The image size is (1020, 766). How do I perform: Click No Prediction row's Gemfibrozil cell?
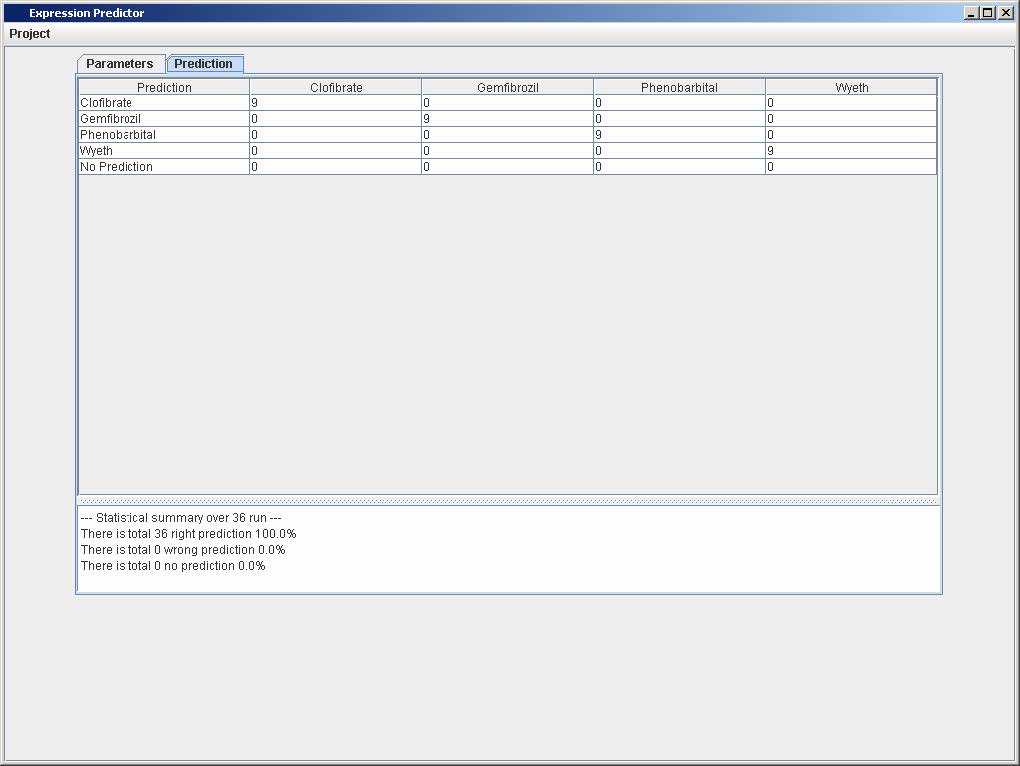point(507,166)
